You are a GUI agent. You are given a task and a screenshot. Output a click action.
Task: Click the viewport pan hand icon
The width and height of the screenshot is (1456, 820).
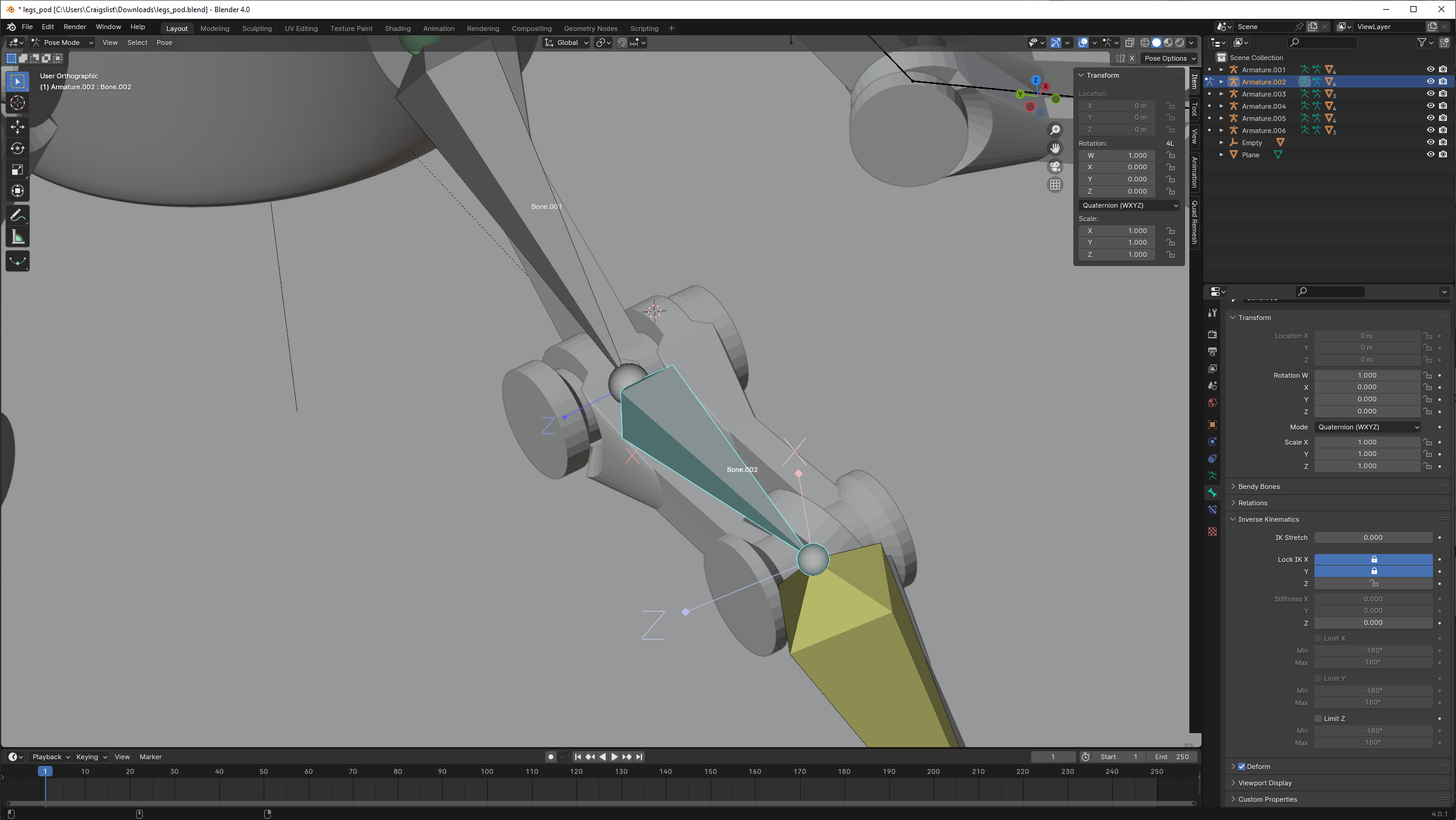click(1055, 148)
